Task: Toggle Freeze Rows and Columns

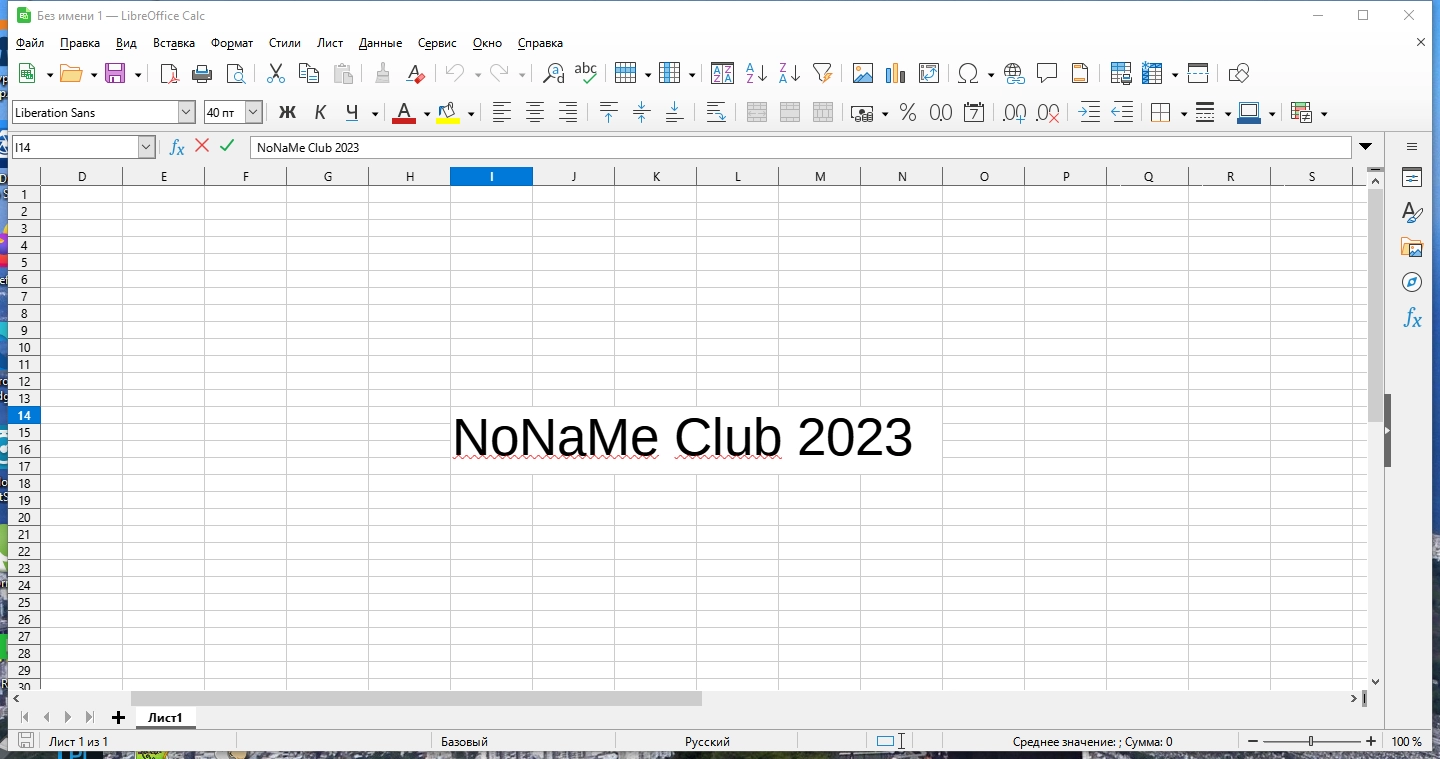Action: pos(1154,73)
